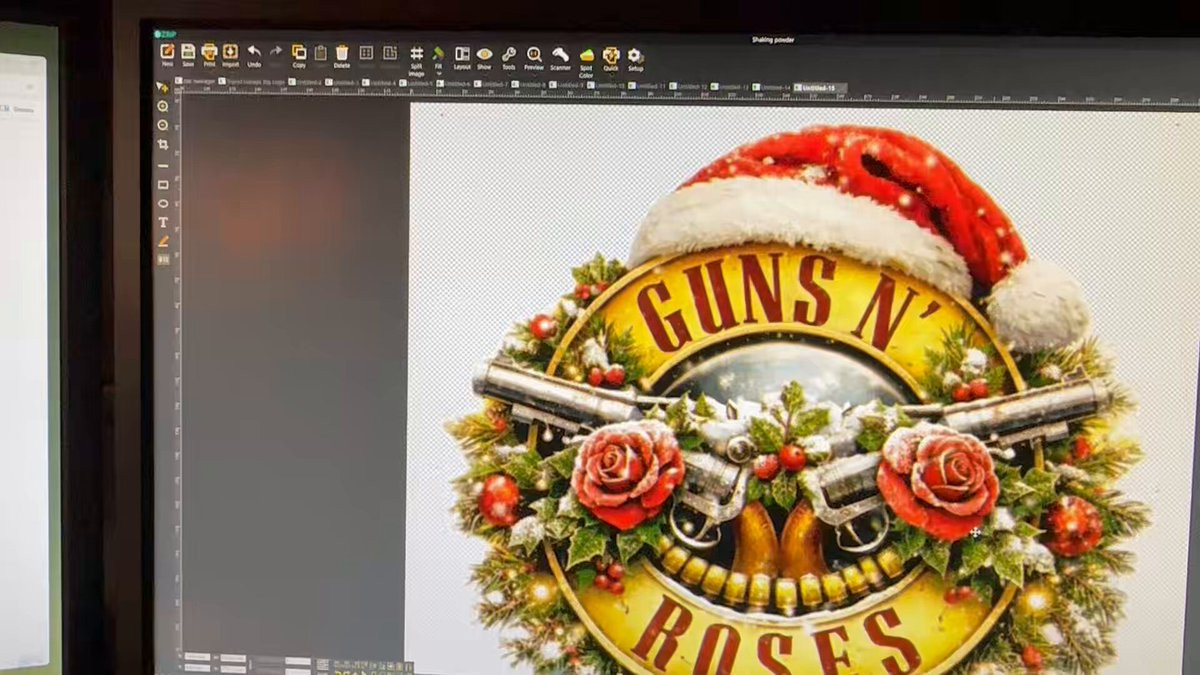Switch to the Untitled-15 tab
This screenshot has height=675, width=1200.
pyautogui.click(x=820, y=88)
